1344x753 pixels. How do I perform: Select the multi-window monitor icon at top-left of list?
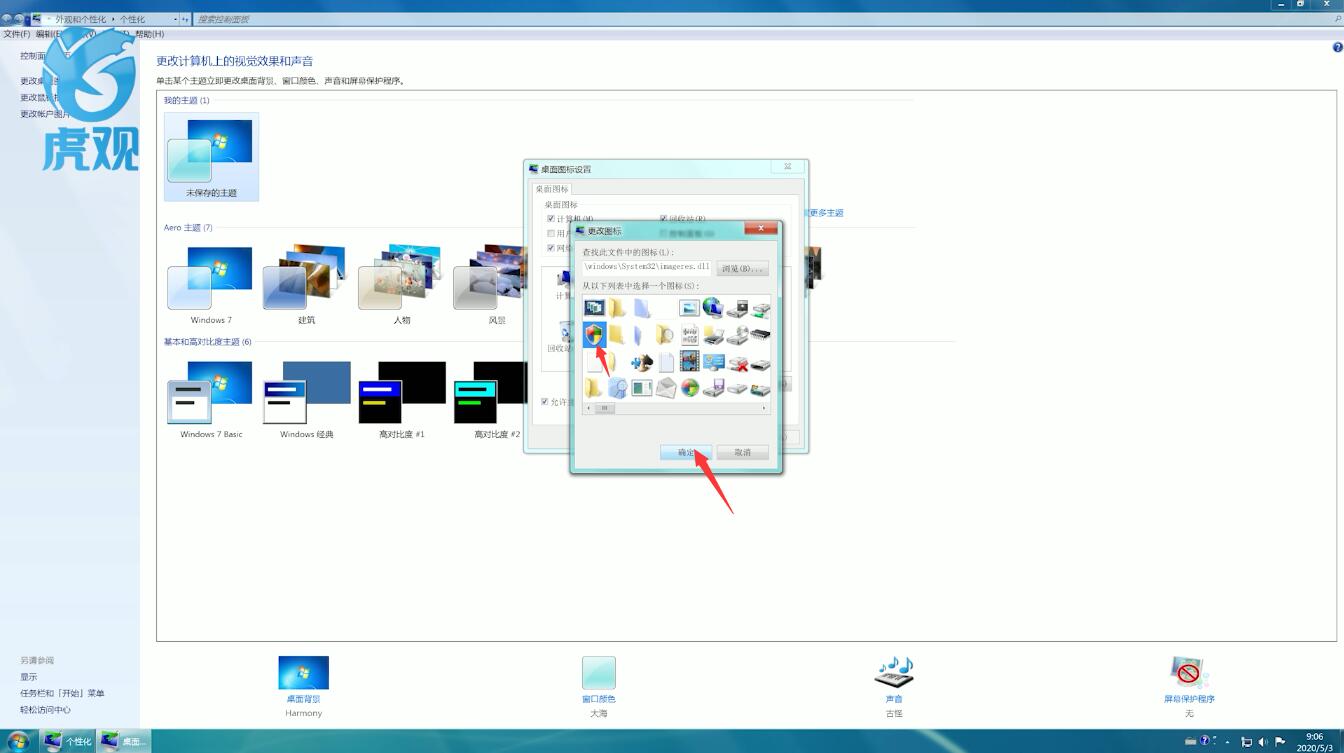point(594,308)
